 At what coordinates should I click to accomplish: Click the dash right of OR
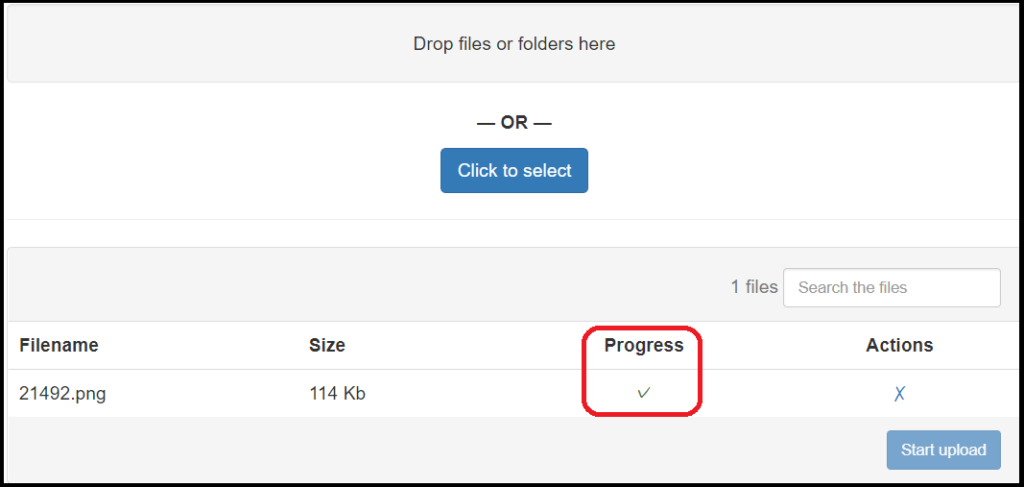click(542, 123)
